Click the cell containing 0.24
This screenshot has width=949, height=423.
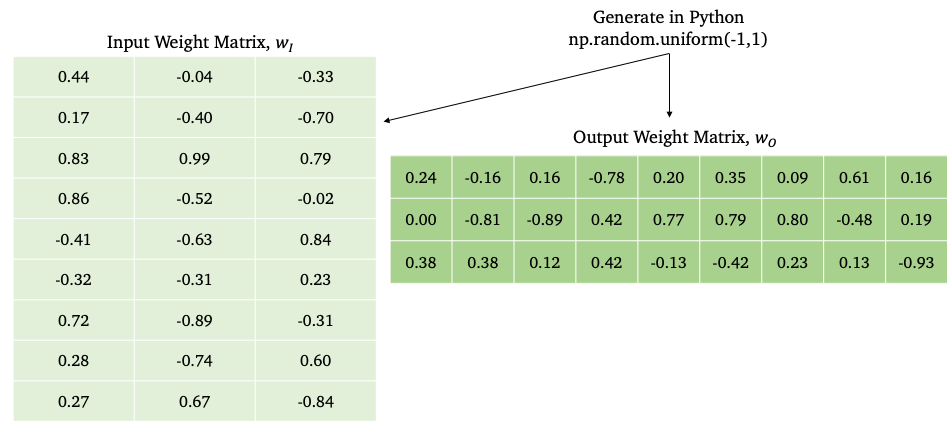(421, 178)
